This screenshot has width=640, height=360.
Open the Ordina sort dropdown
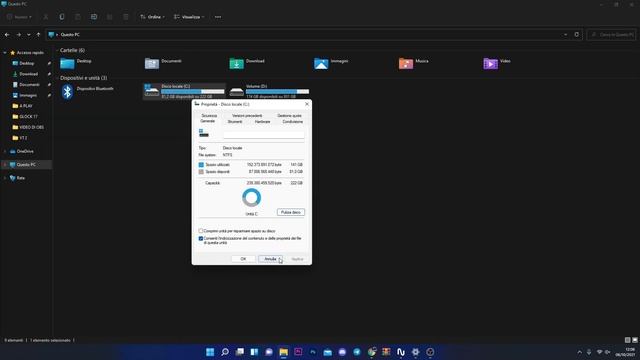point(152,17)
